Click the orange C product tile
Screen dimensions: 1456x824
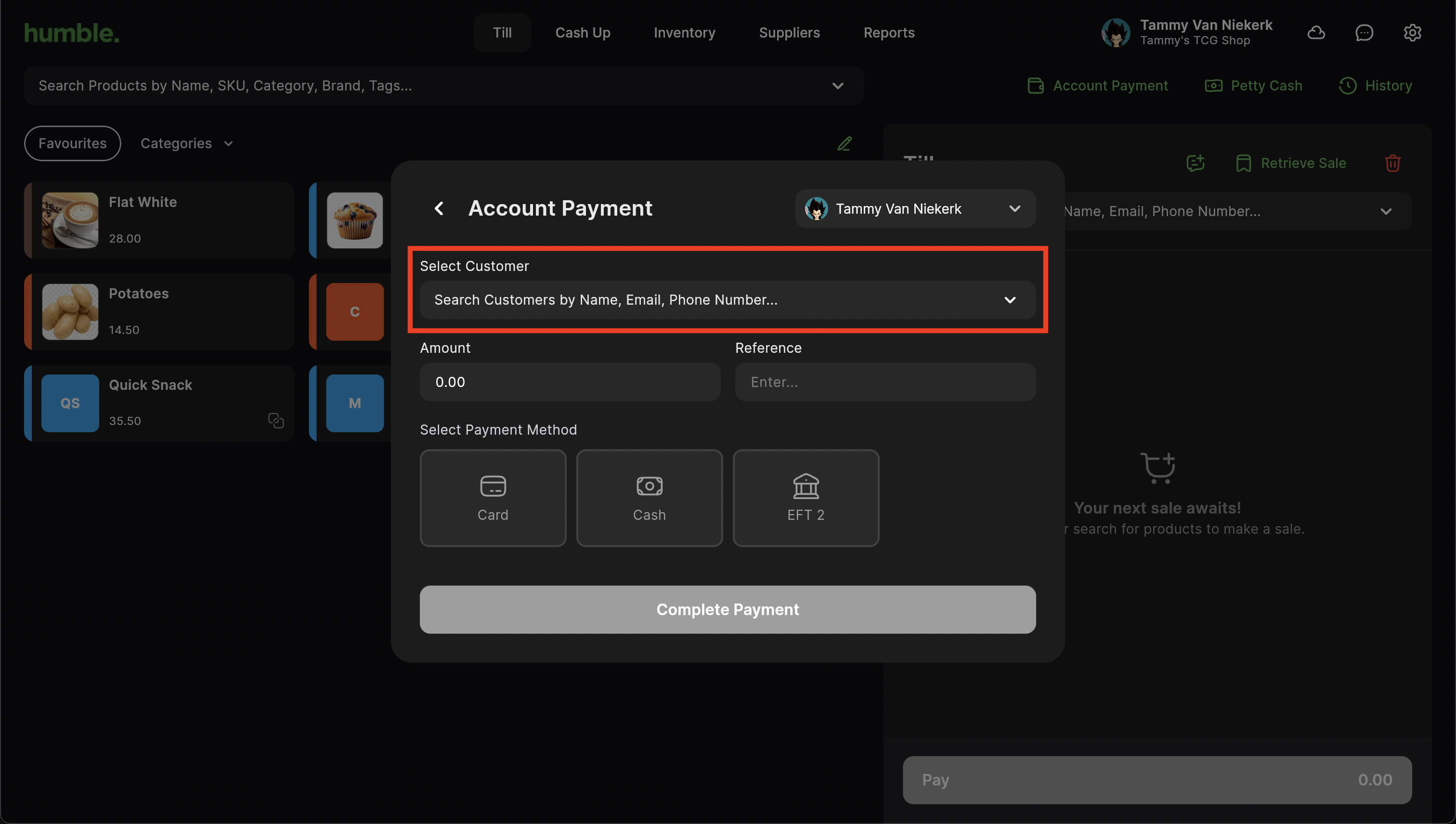354,312
